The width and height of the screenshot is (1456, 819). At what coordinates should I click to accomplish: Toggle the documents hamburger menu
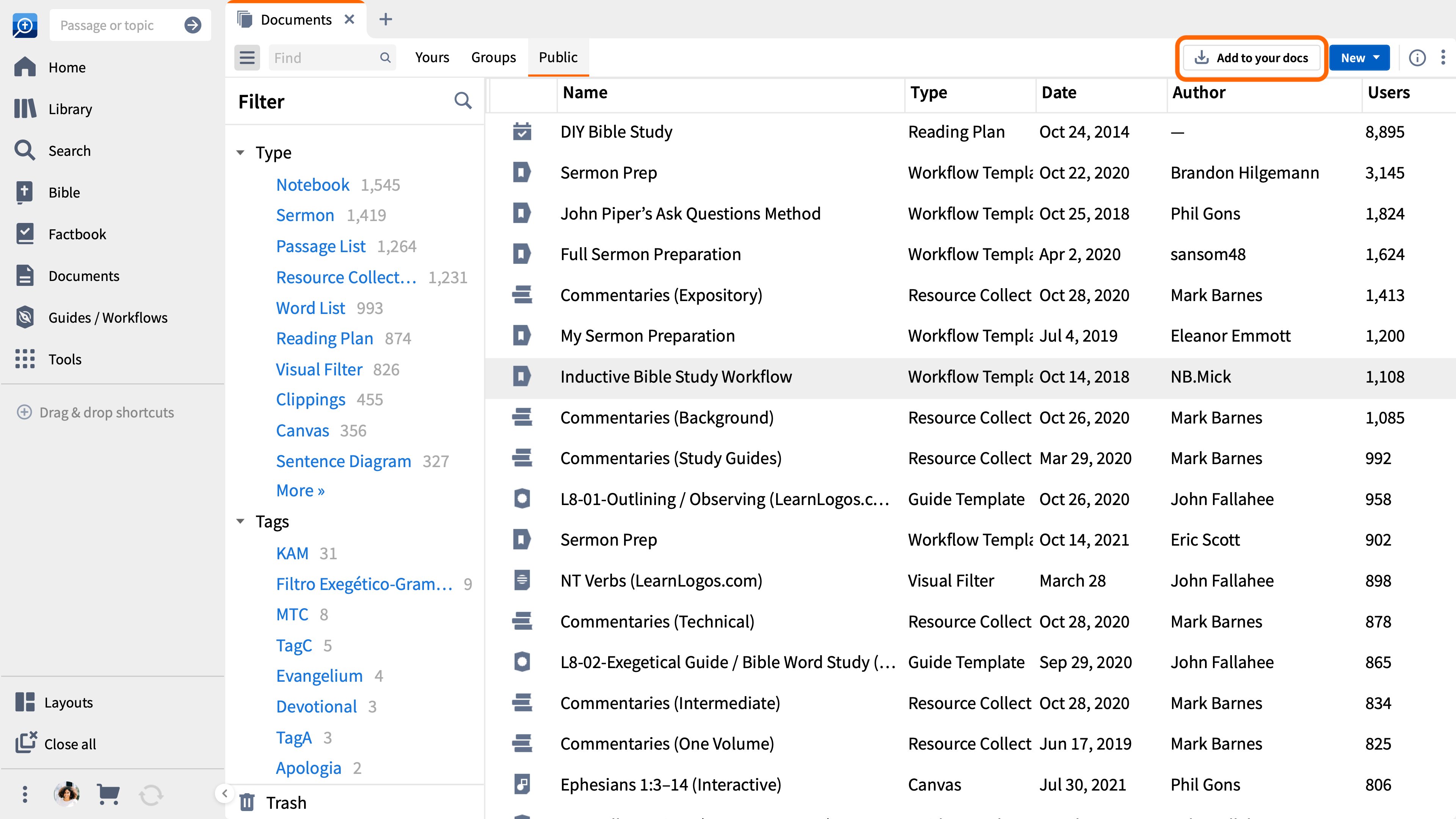click(x=247, y=58)
